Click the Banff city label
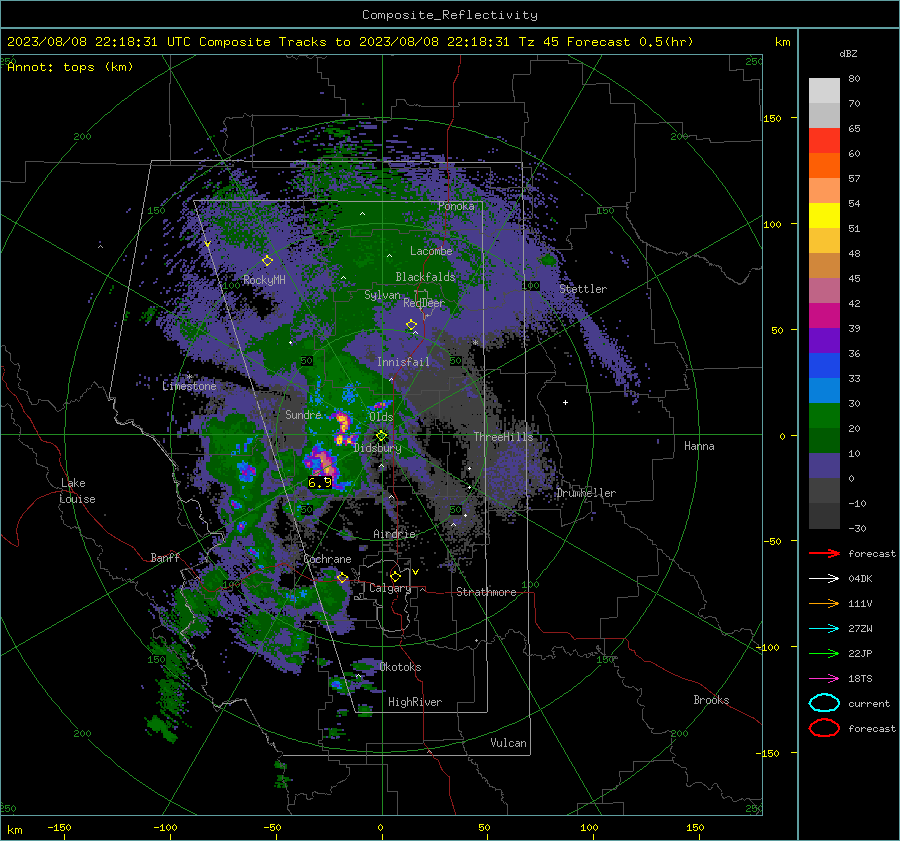This screenshot has width=900, height=841. (165, 557)
